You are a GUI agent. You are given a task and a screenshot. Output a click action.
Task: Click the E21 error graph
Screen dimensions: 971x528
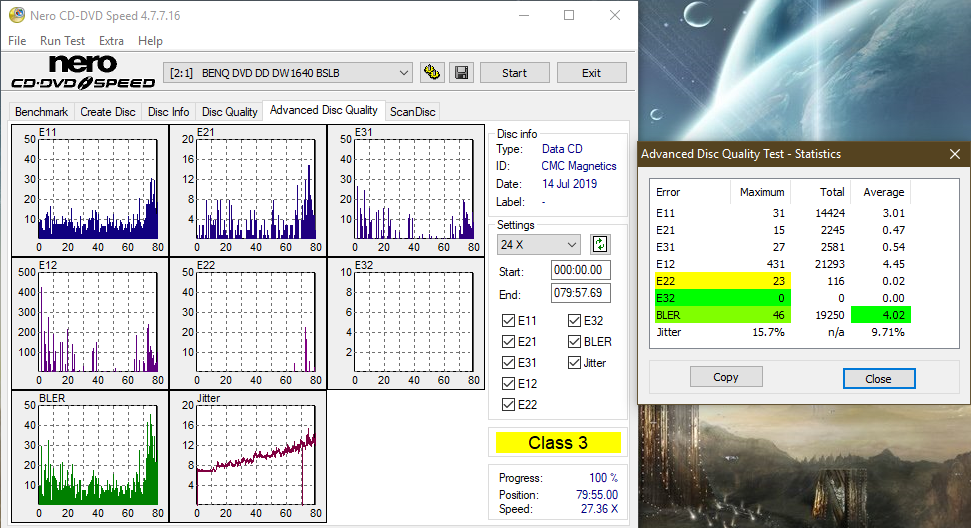[x=248, y=191]
